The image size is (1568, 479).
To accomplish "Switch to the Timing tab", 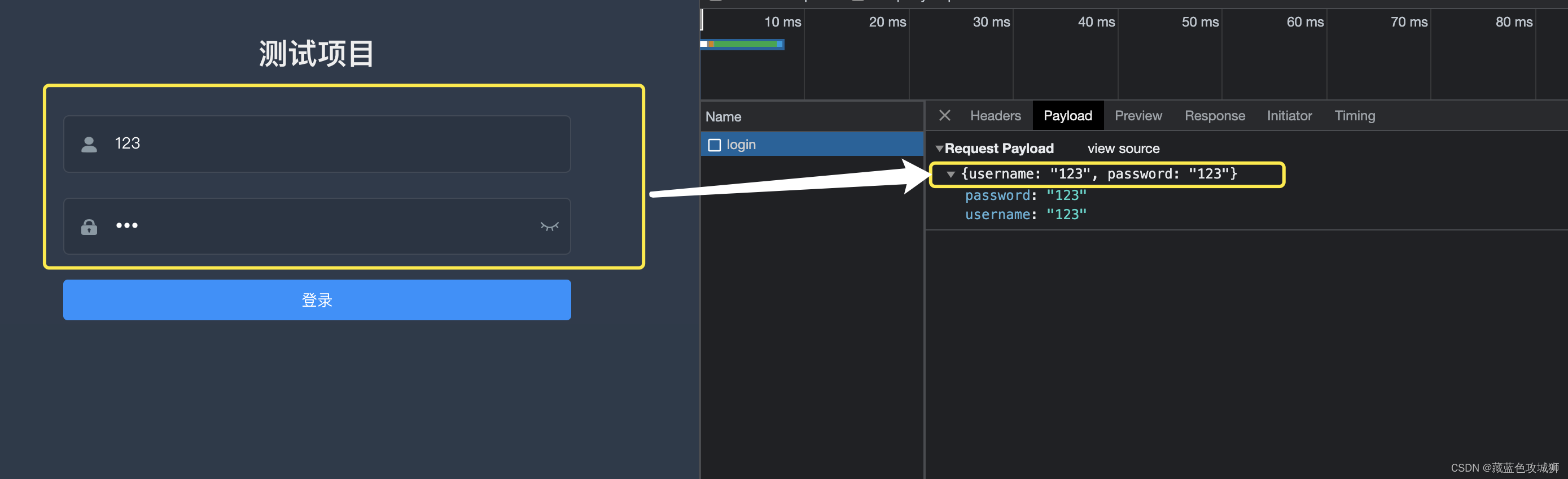I will pos(1354,115).
